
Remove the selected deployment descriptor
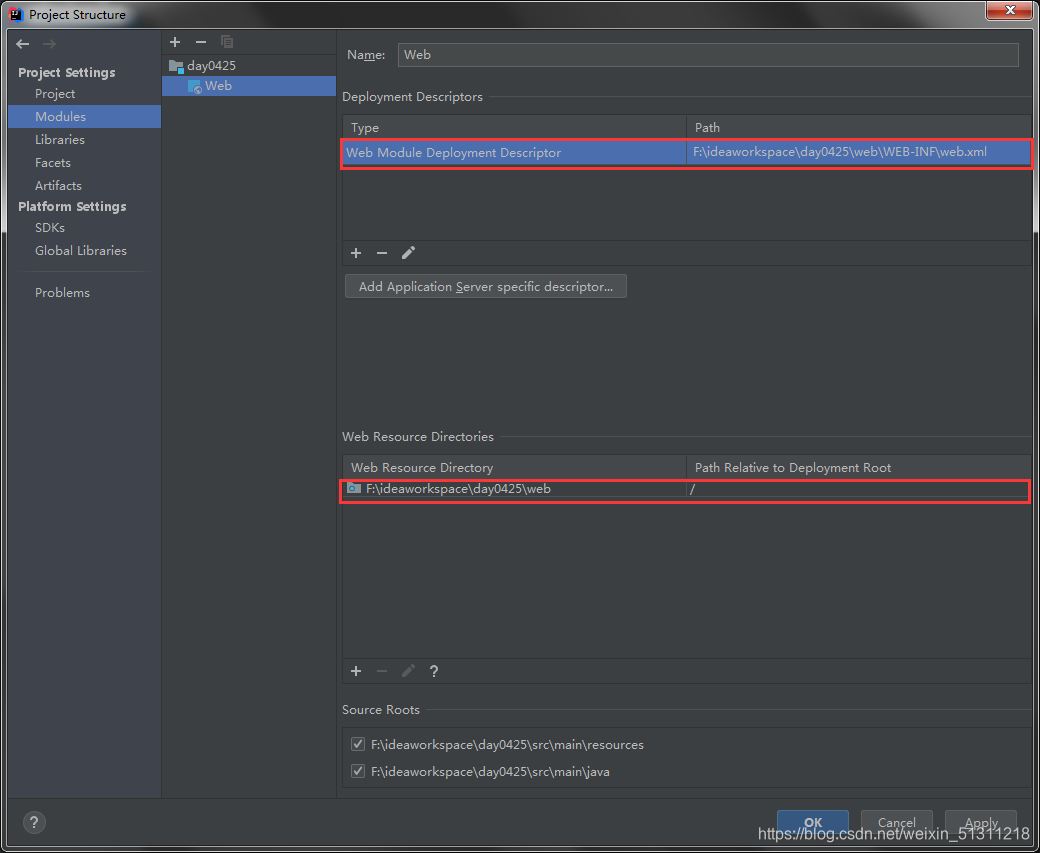(x=382, y=253)
